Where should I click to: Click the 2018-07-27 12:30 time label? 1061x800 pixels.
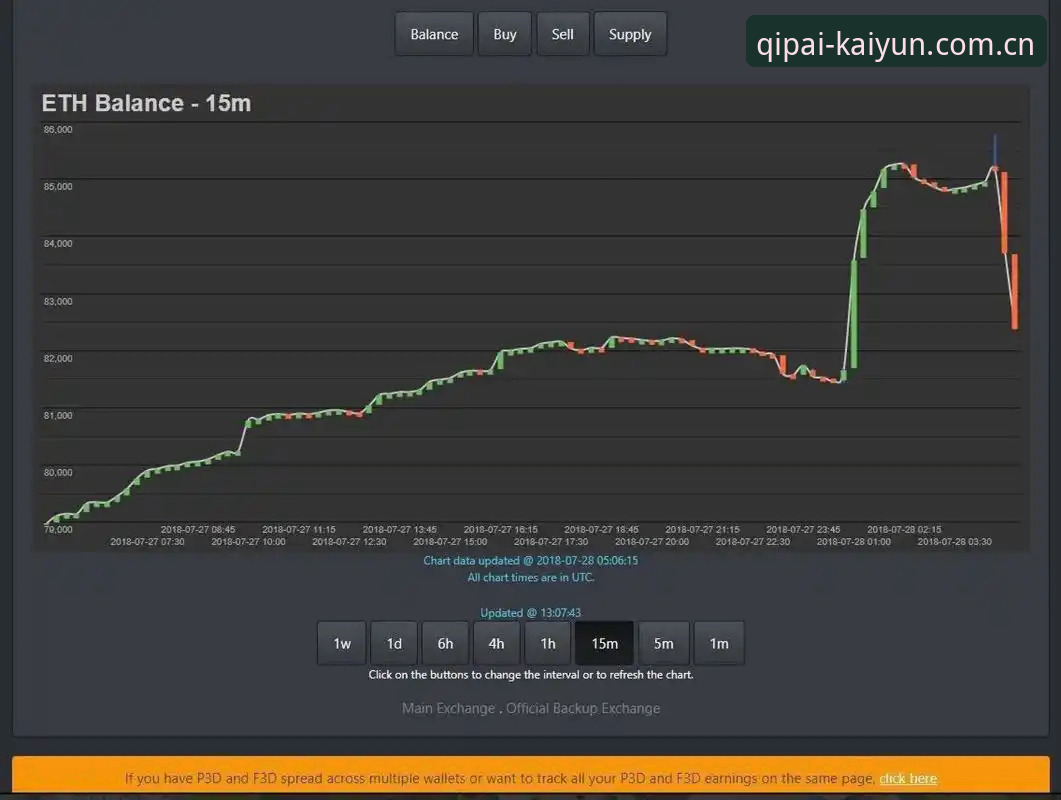349,541
